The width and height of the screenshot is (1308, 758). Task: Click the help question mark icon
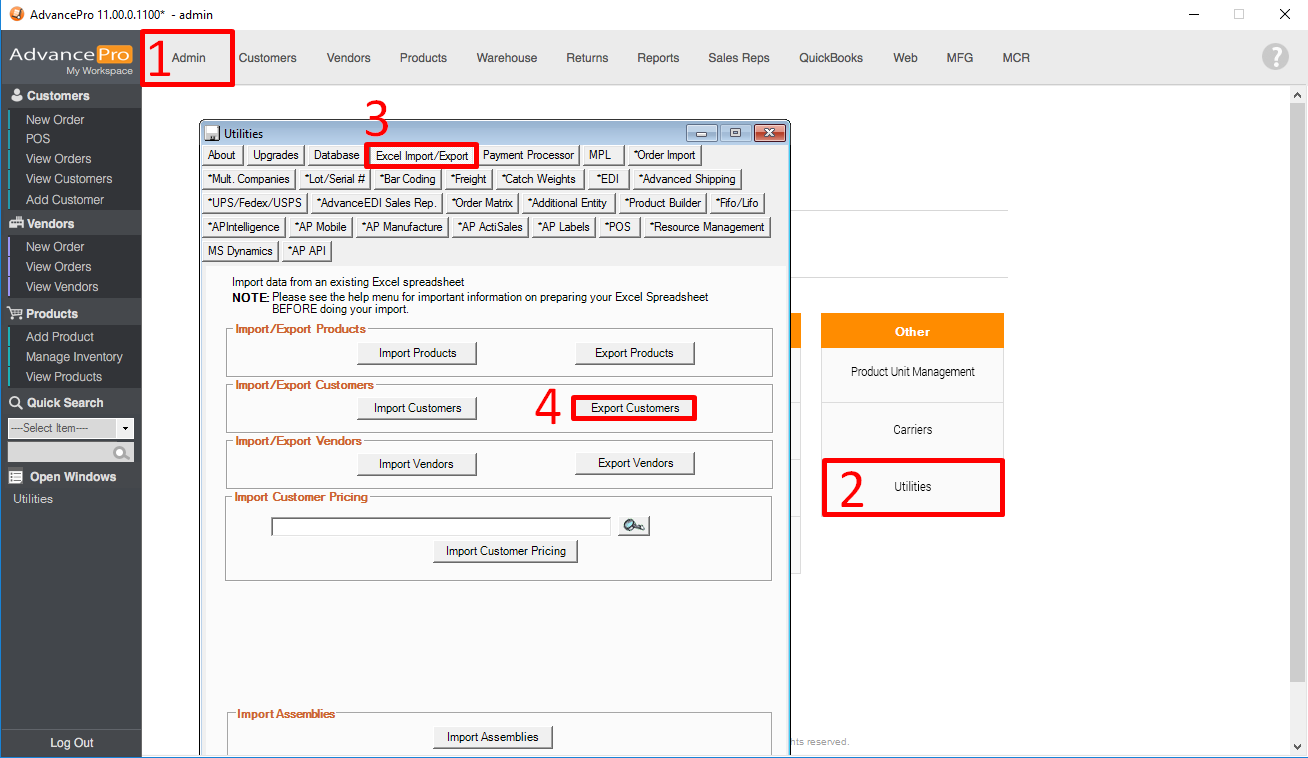(x=1275, y=57)
